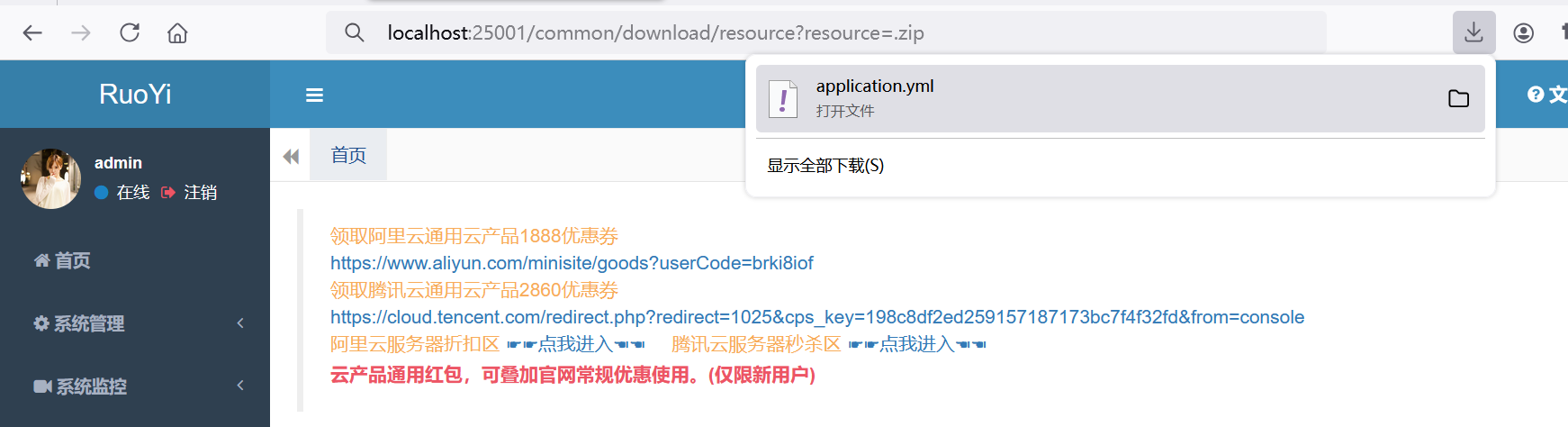
Task: Click the browser back arrow
Action: (32, 33)
